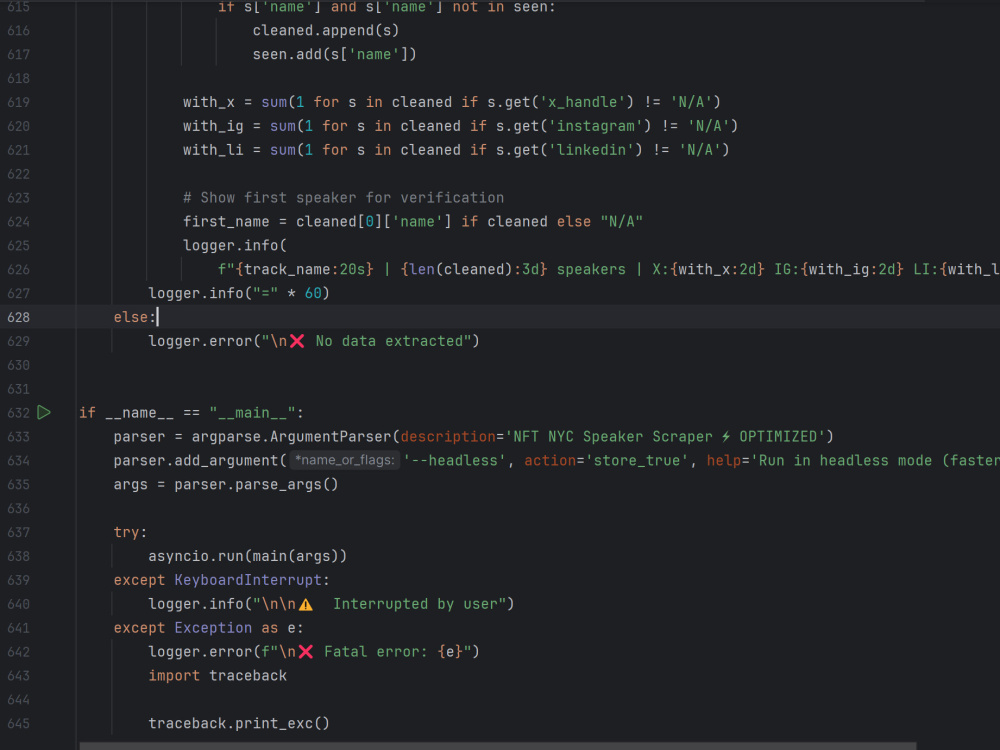Click 'import traceback' on line 643
Viewport: 1000px width, 750px height.
pyautogui.click(x=217, y=676)
